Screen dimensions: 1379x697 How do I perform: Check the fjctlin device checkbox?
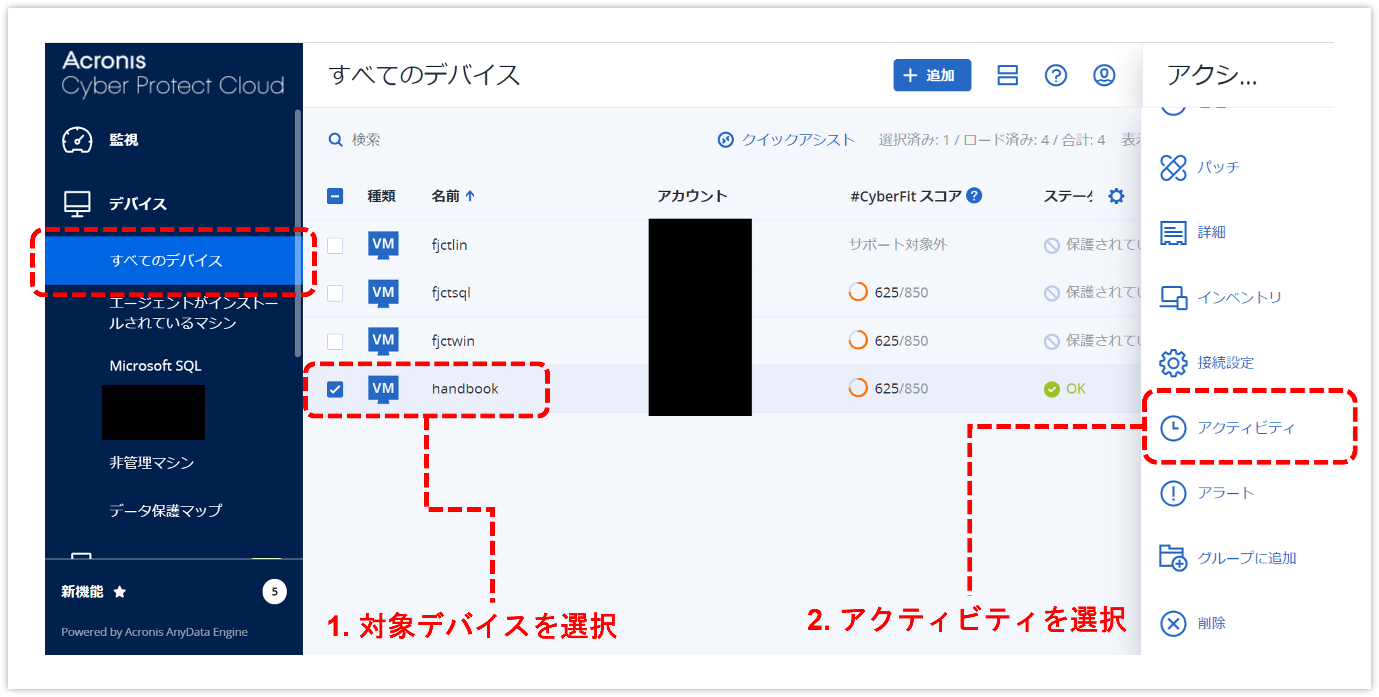335,245
